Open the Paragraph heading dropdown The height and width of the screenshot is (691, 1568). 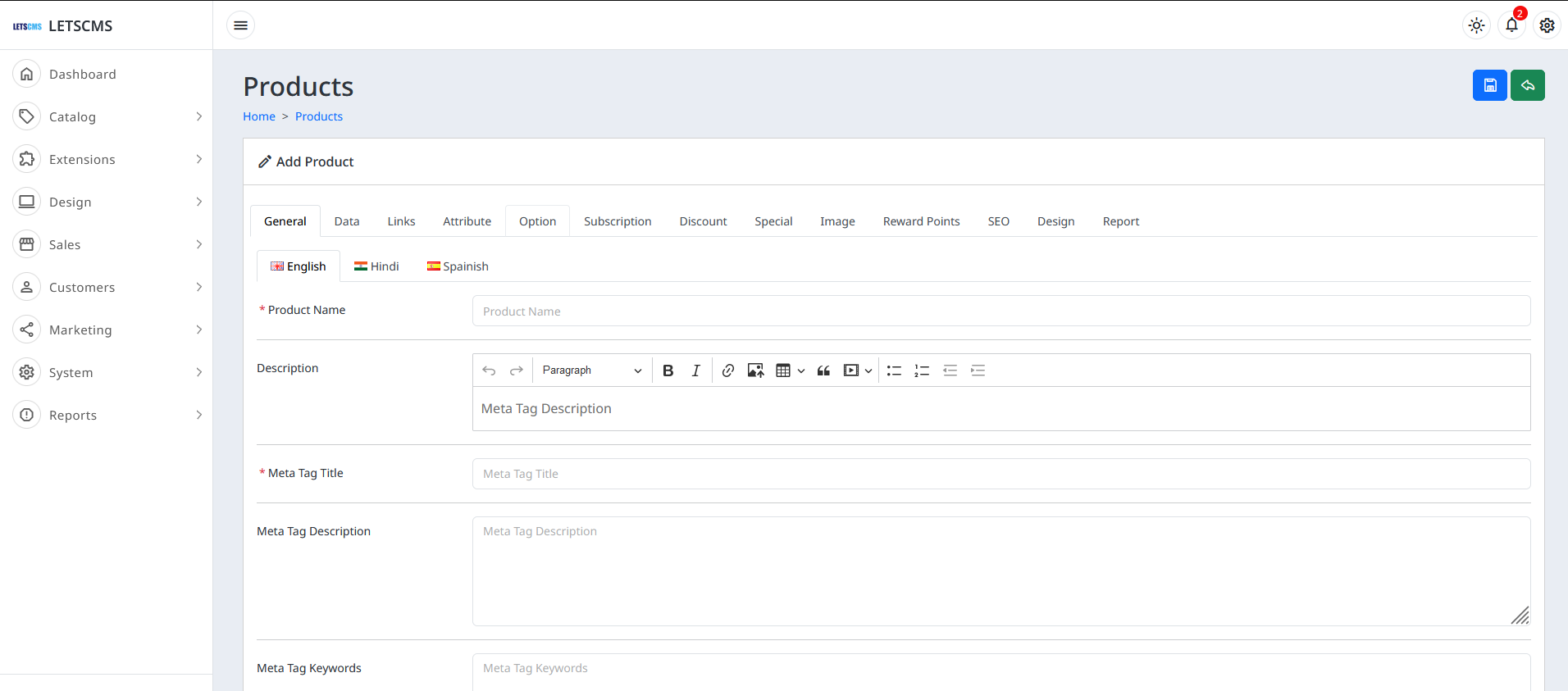591,371
